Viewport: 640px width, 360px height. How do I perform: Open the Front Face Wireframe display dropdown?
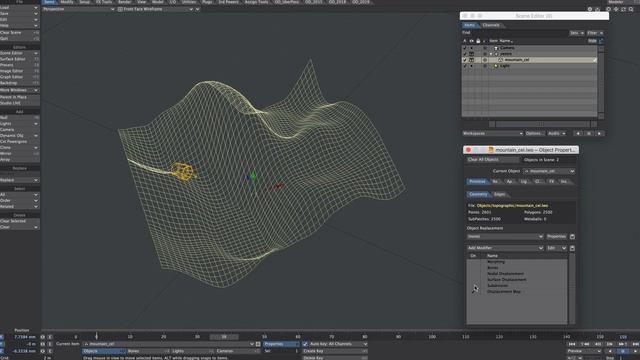tap(156, 9)
